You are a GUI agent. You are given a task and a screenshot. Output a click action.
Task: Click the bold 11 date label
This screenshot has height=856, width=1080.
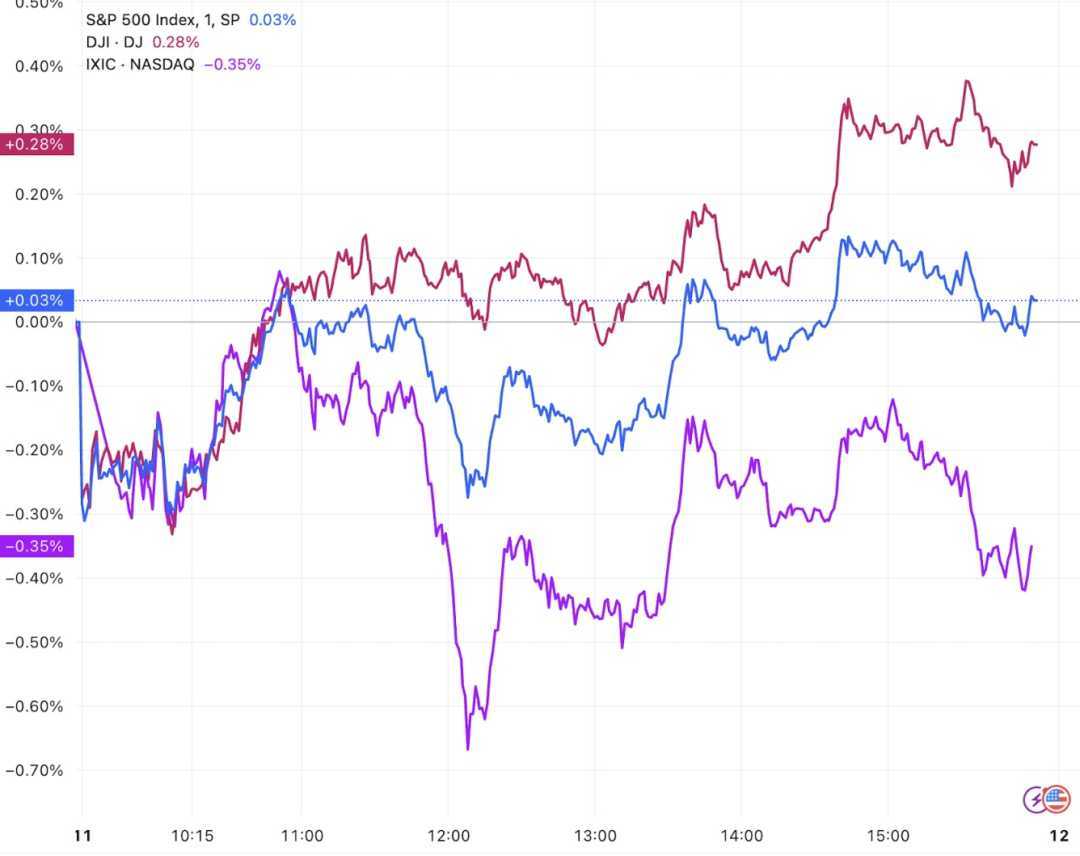click(81, 835)
